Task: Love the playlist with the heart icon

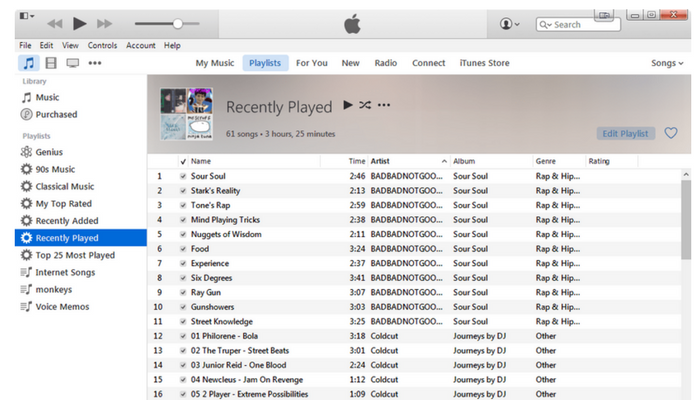Action: (x=671, y=133)
